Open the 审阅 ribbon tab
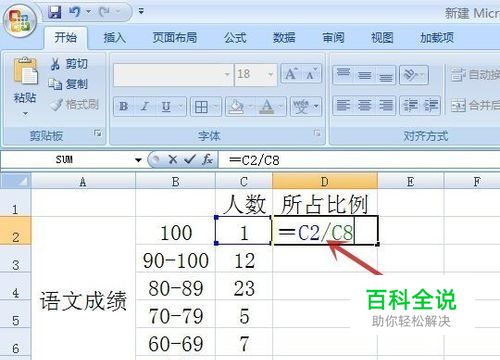Screen dimensions: 500x360 [x=333, y=37]
